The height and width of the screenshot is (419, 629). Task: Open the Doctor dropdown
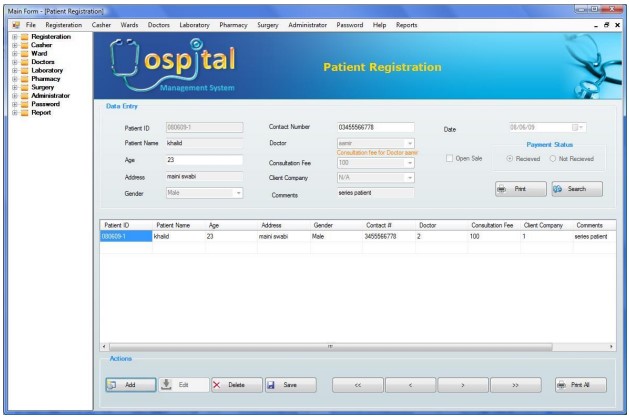click(x=410, y=144)
